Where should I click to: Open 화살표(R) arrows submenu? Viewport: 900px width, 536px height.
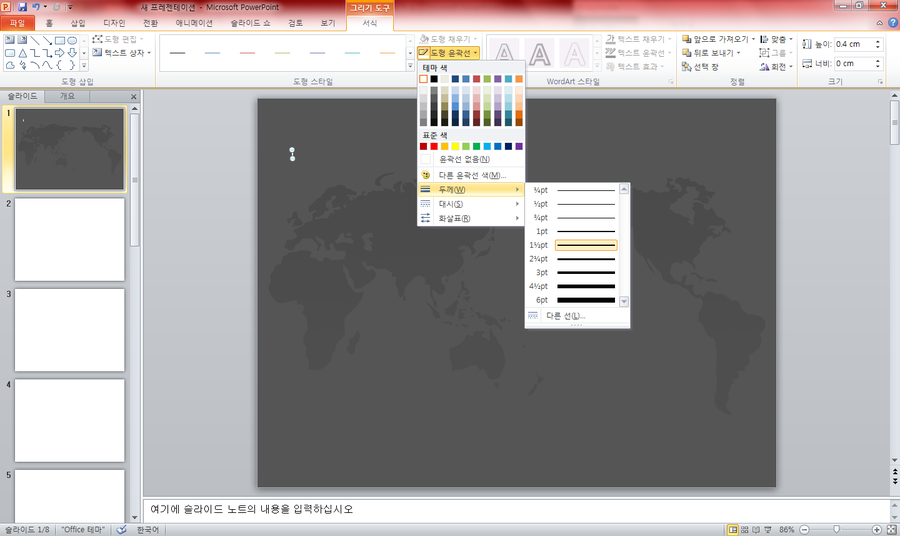[471, 218]
